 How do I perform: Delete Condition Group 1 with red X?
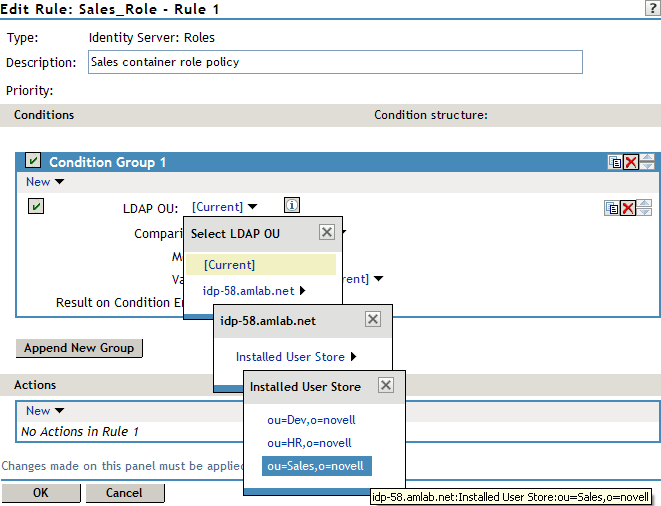pyautogui.click(x=631, y=162)
